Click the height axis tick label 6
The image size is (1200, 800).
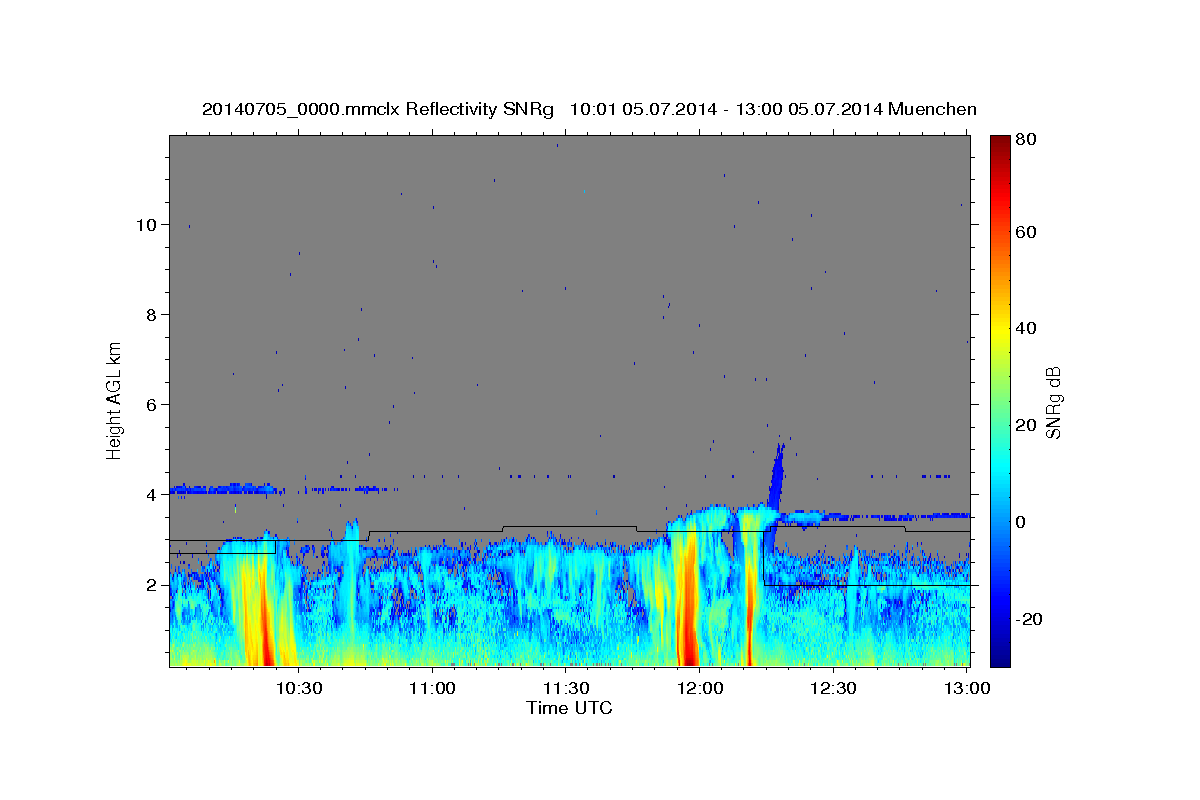(x=153, y=405)
